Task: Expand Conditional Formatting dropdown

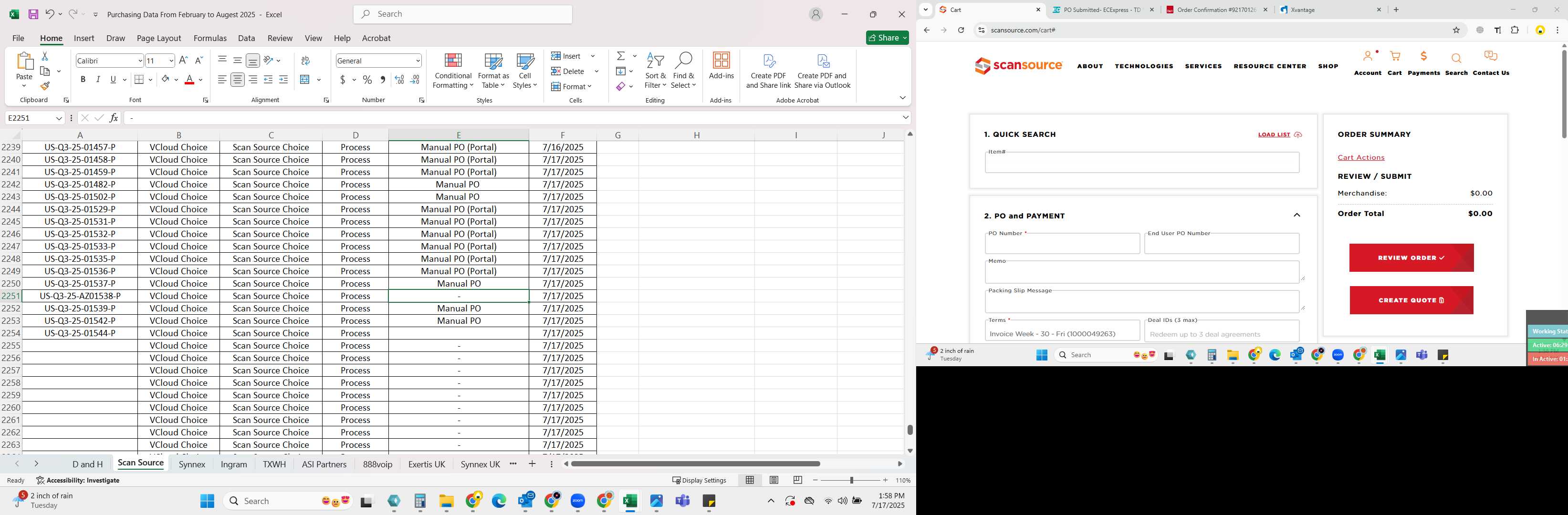Action: [453, 71]
